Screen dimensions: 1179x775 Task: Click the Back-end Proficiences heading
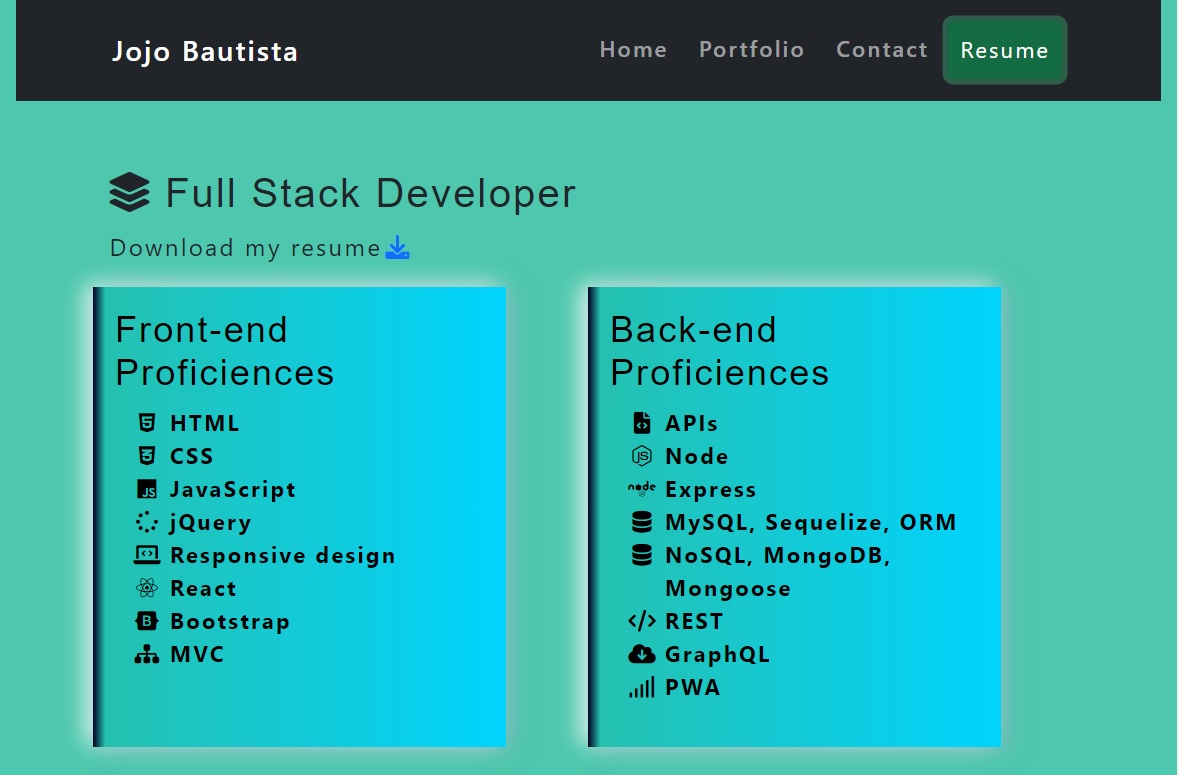[x=719, y=351]
